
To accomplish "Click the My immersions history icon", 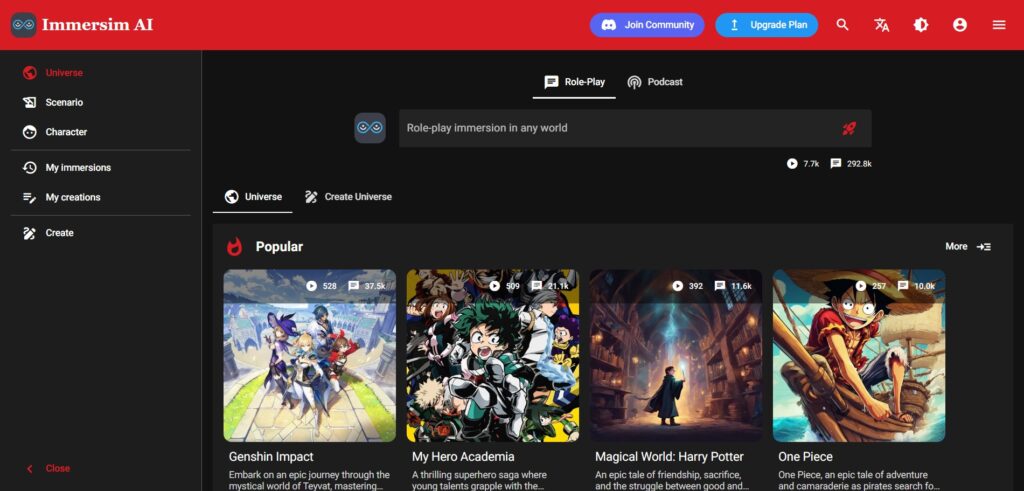I will [29, 168].
